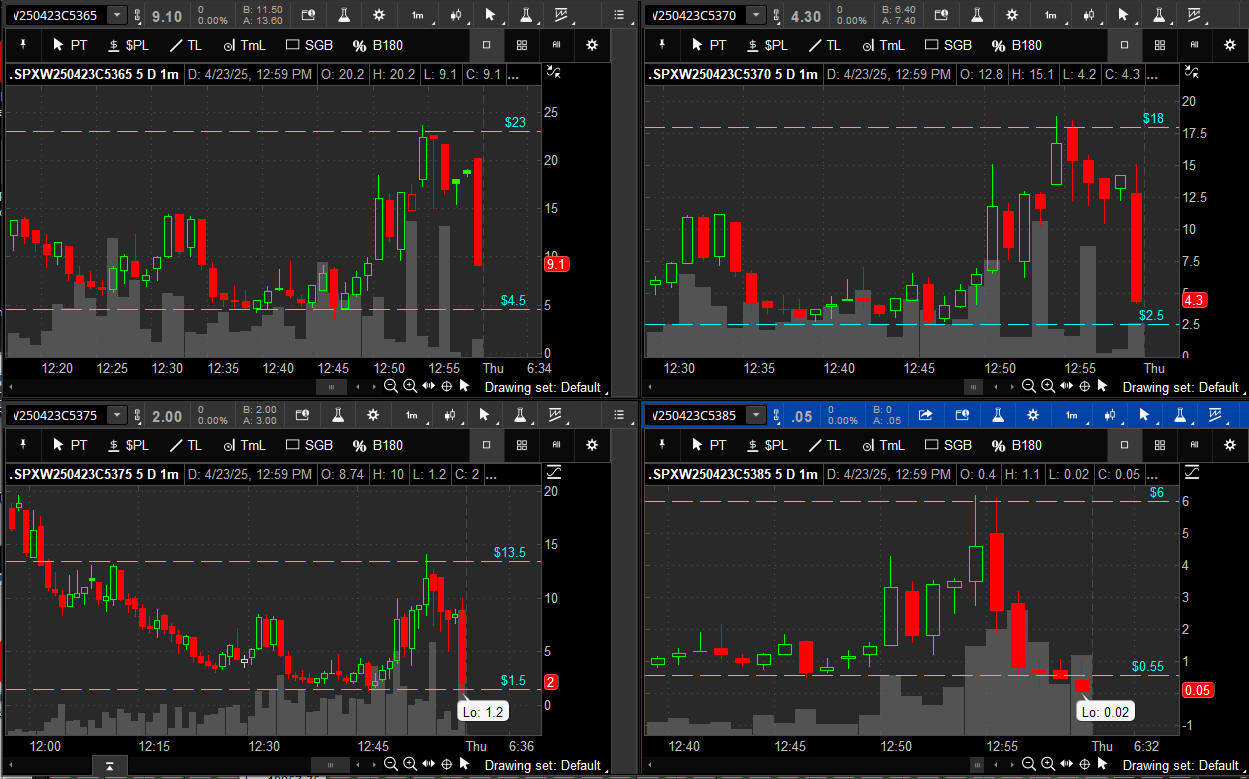
Task: Click the price axis toggle icon atop C5365 chart
Action: coord(553,72)
